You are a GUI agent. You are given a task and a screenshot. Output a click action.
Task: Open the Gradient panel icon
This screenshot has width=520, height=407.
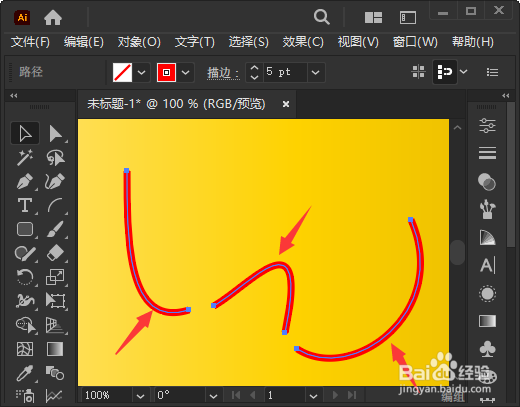tap(487, 321)
